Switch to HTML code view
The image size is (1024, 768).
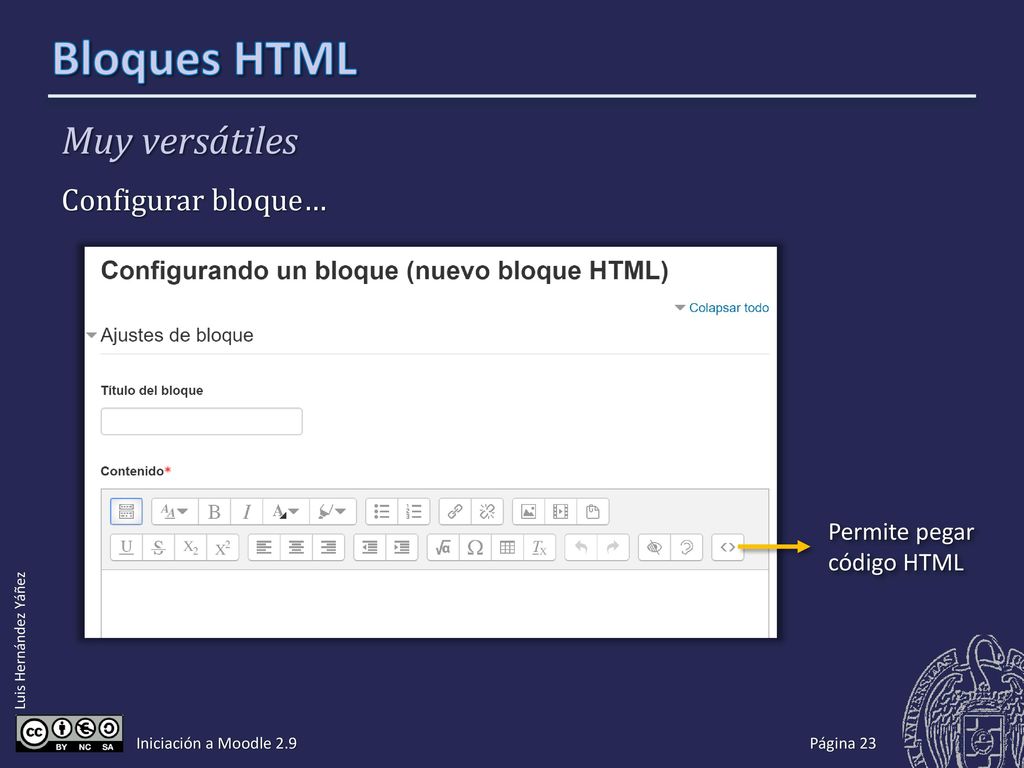click(728, 547)
